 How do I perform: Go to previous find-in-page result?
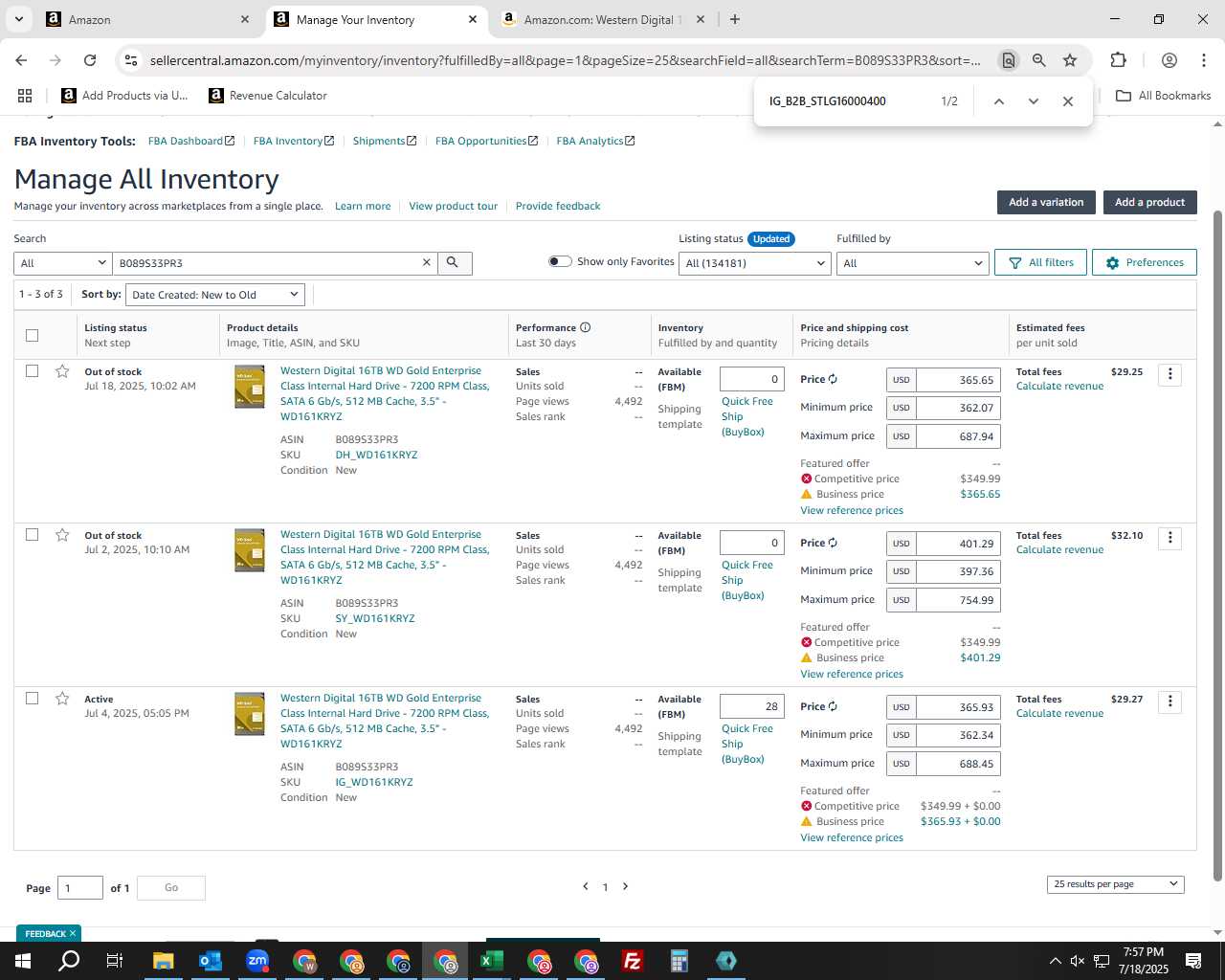(x=998, y=101)
